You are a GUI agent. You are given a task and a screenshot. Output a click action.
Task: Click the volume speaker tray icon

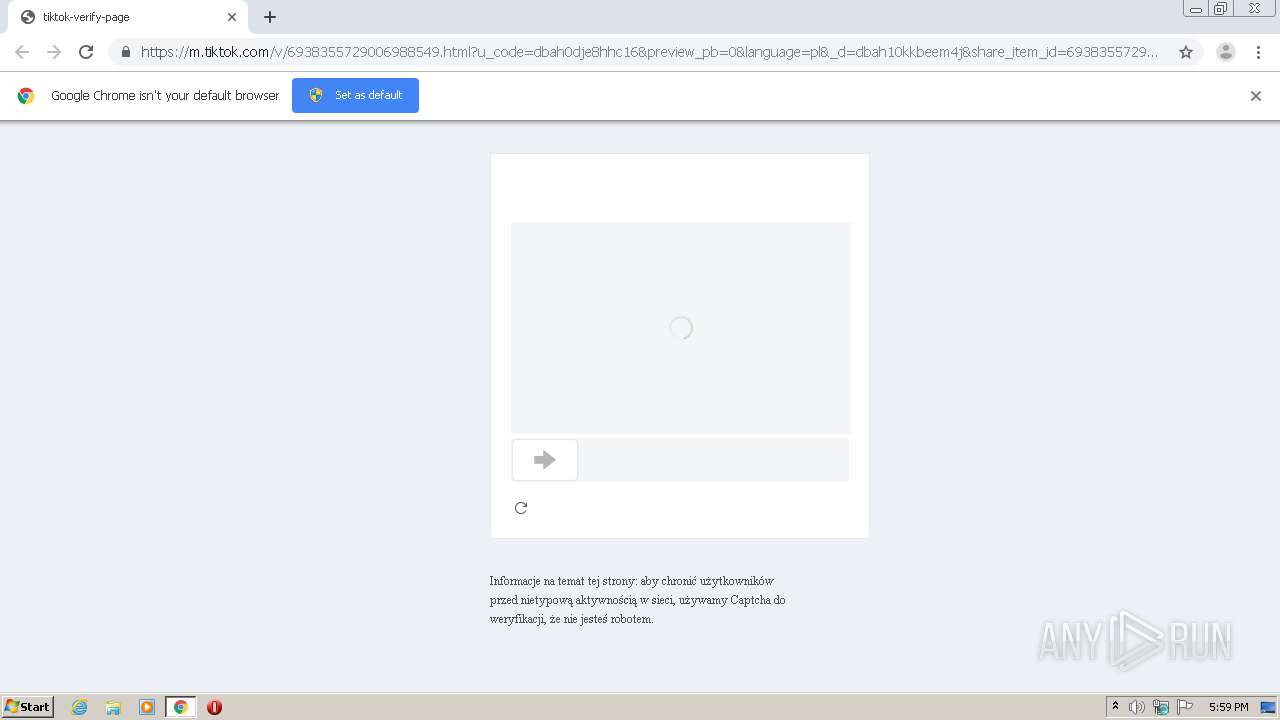(x=1137, y=707)
